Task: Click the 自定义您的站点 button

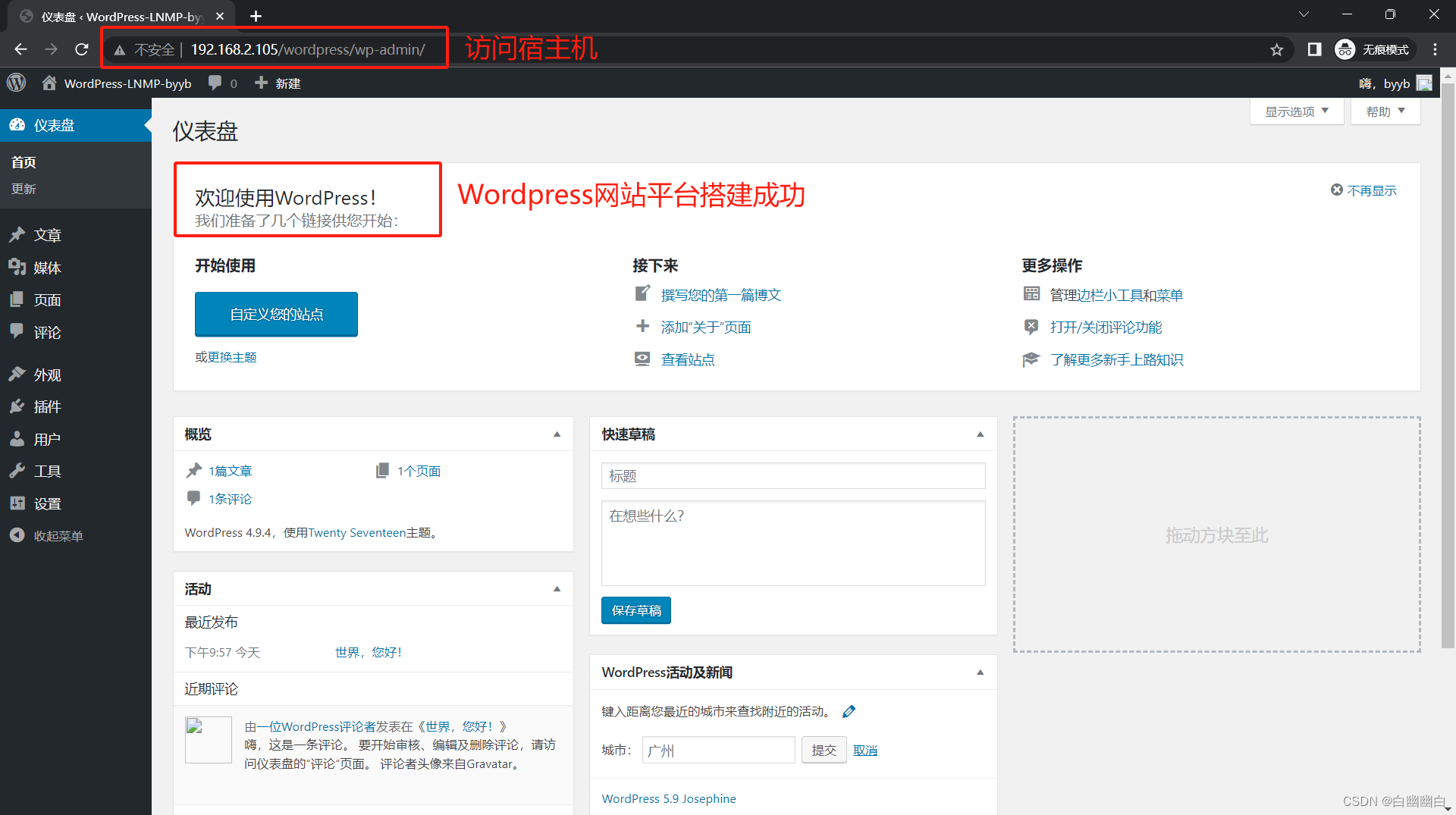Action: point(276,314)
